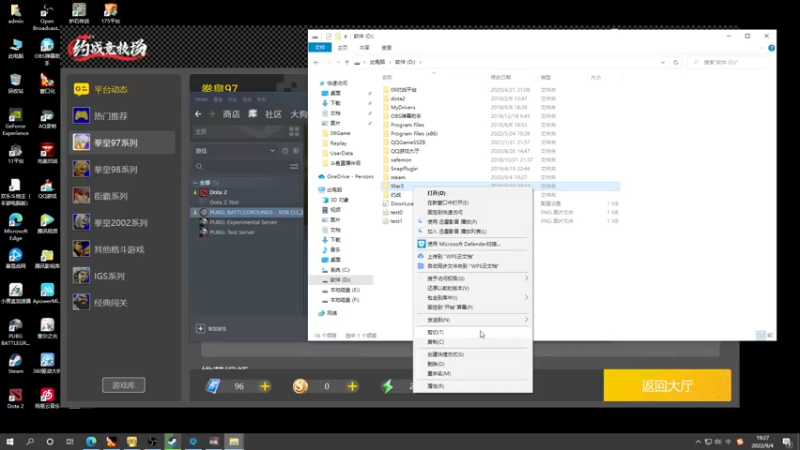
Task: Click the 返回大厅 yellow button
Action: point(667,386)
